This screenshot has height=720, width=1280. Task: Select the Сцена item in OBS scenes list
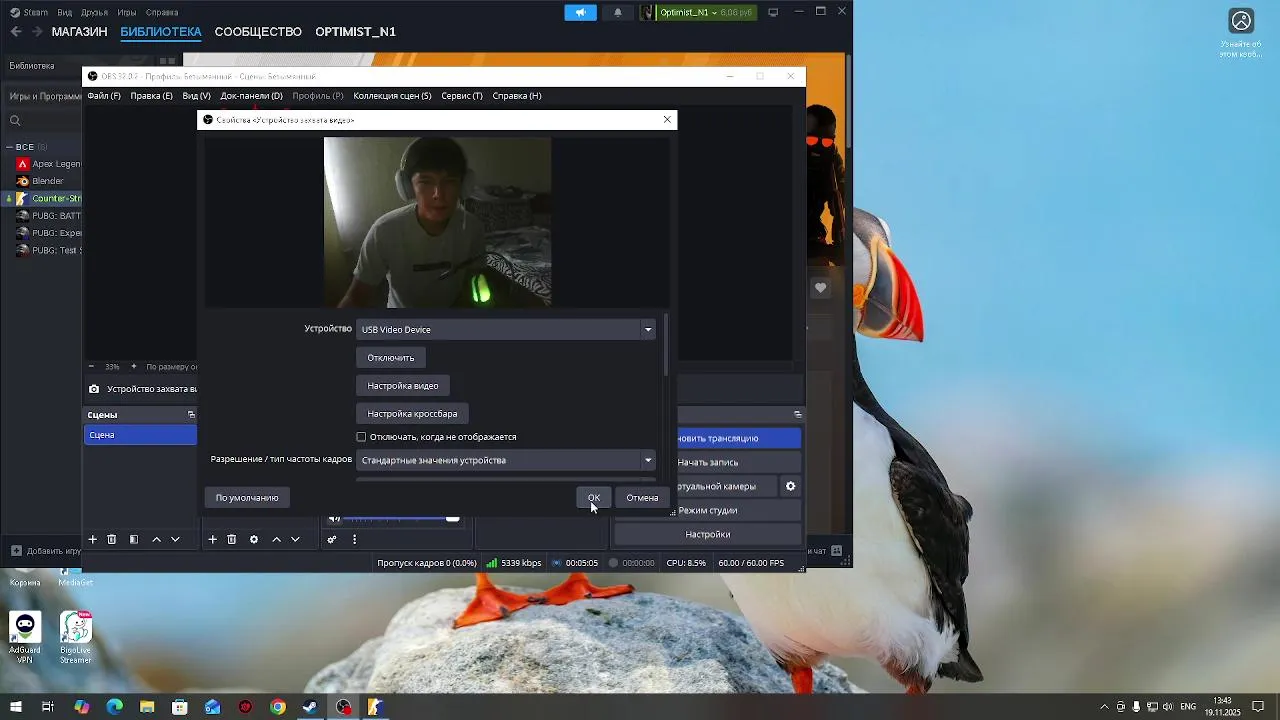140,435
